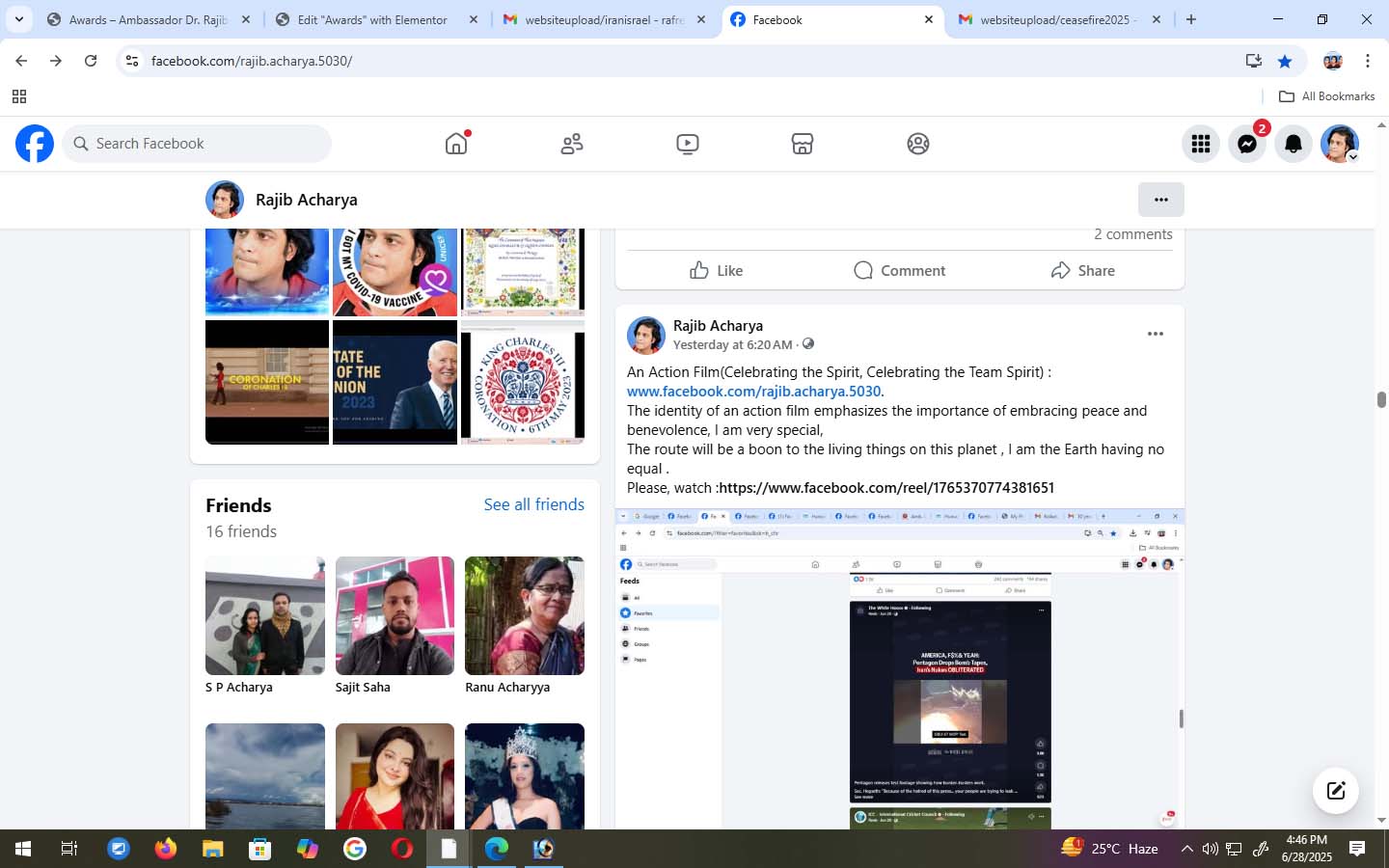This screenshot has height=868, width=1389.
Task: Open the tab search dropdown
Action: point(19,19)
